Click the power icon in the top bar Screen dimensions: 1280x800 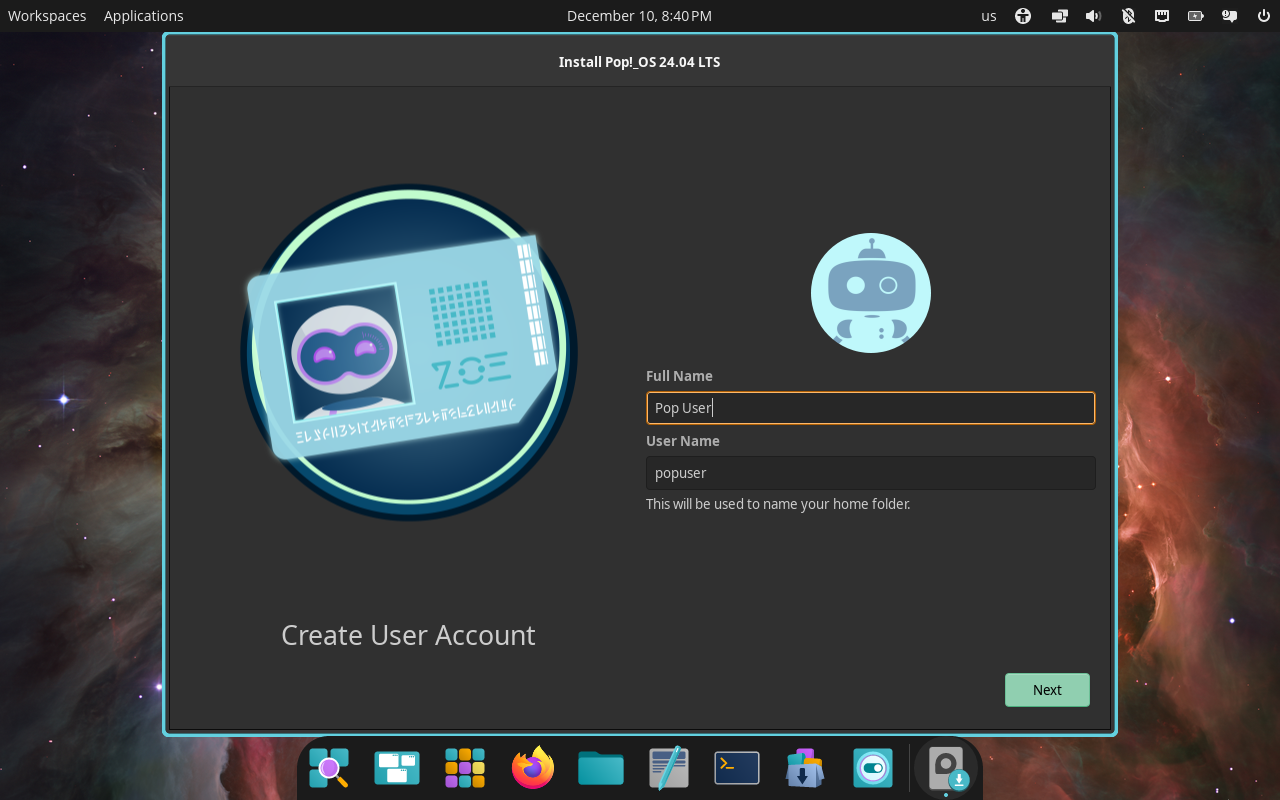point(1263,15)
